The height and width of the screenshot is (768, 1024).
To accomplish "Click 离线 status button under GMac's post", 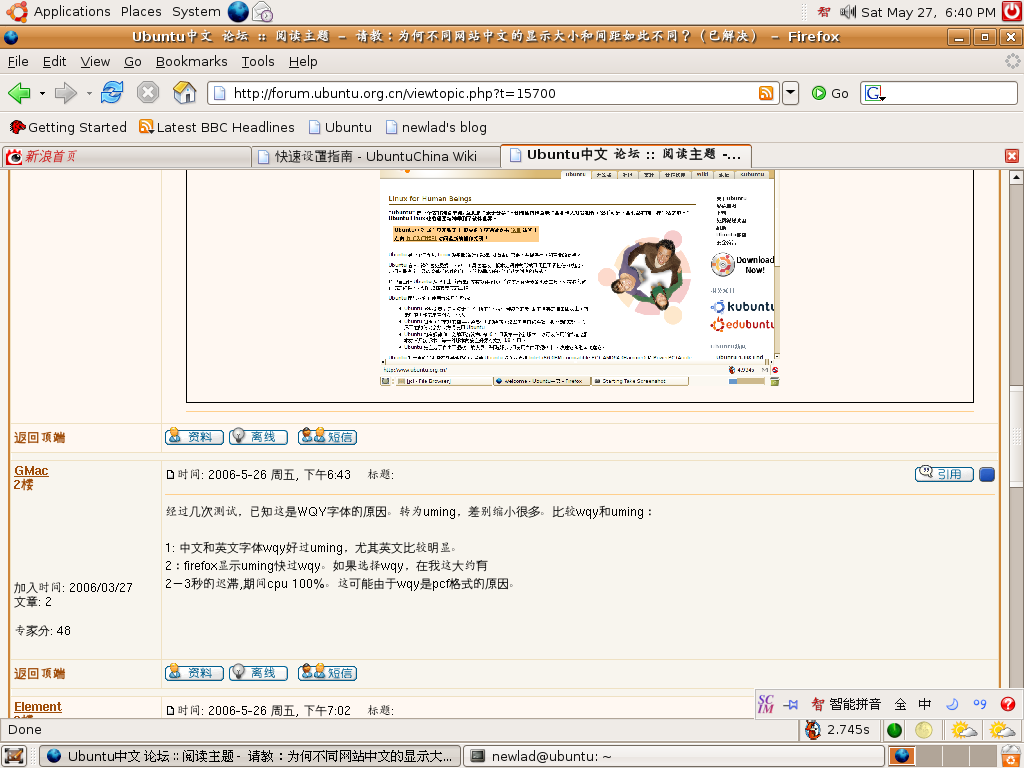I will point(258,672).
